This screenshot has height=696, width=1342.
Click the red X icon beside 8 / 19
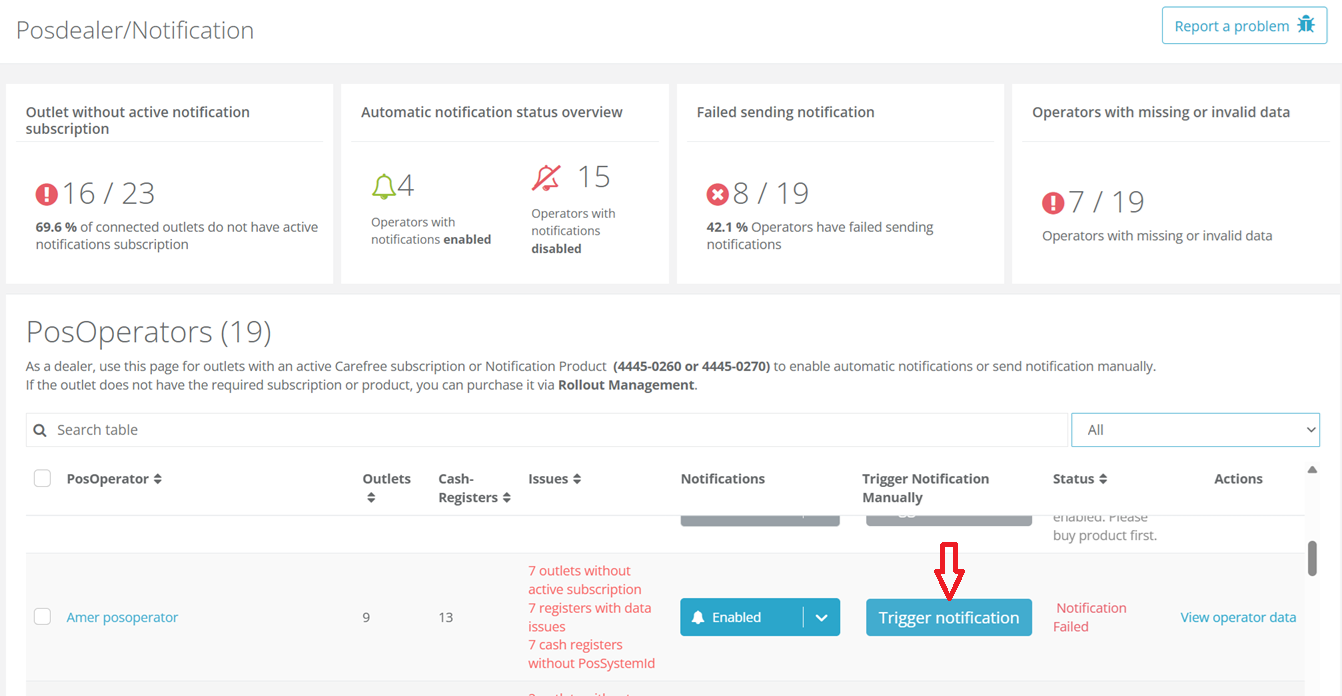717,194
